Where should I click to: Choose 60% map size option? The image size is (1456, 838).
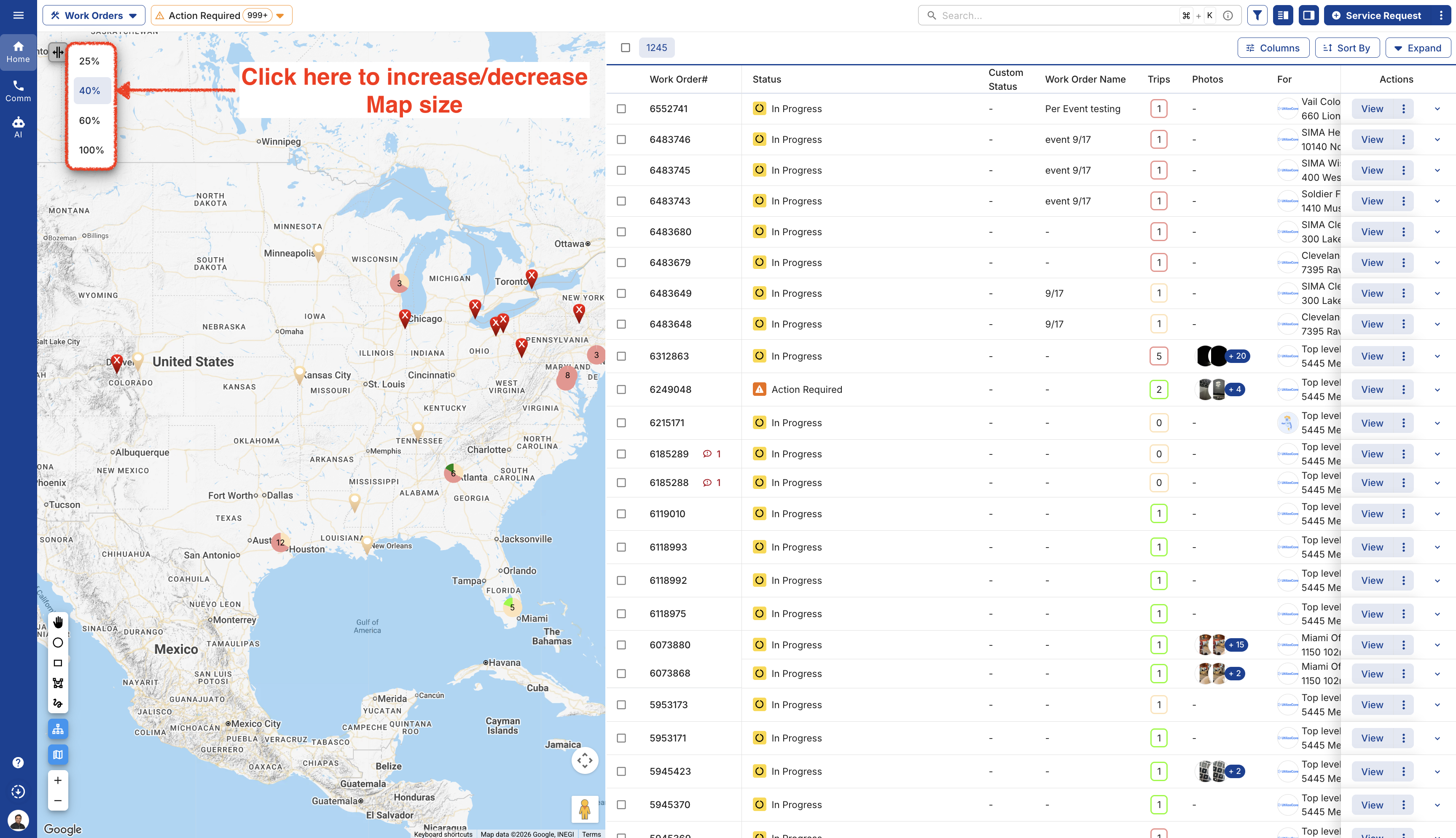pyautogui.click(x=90, y=120)
